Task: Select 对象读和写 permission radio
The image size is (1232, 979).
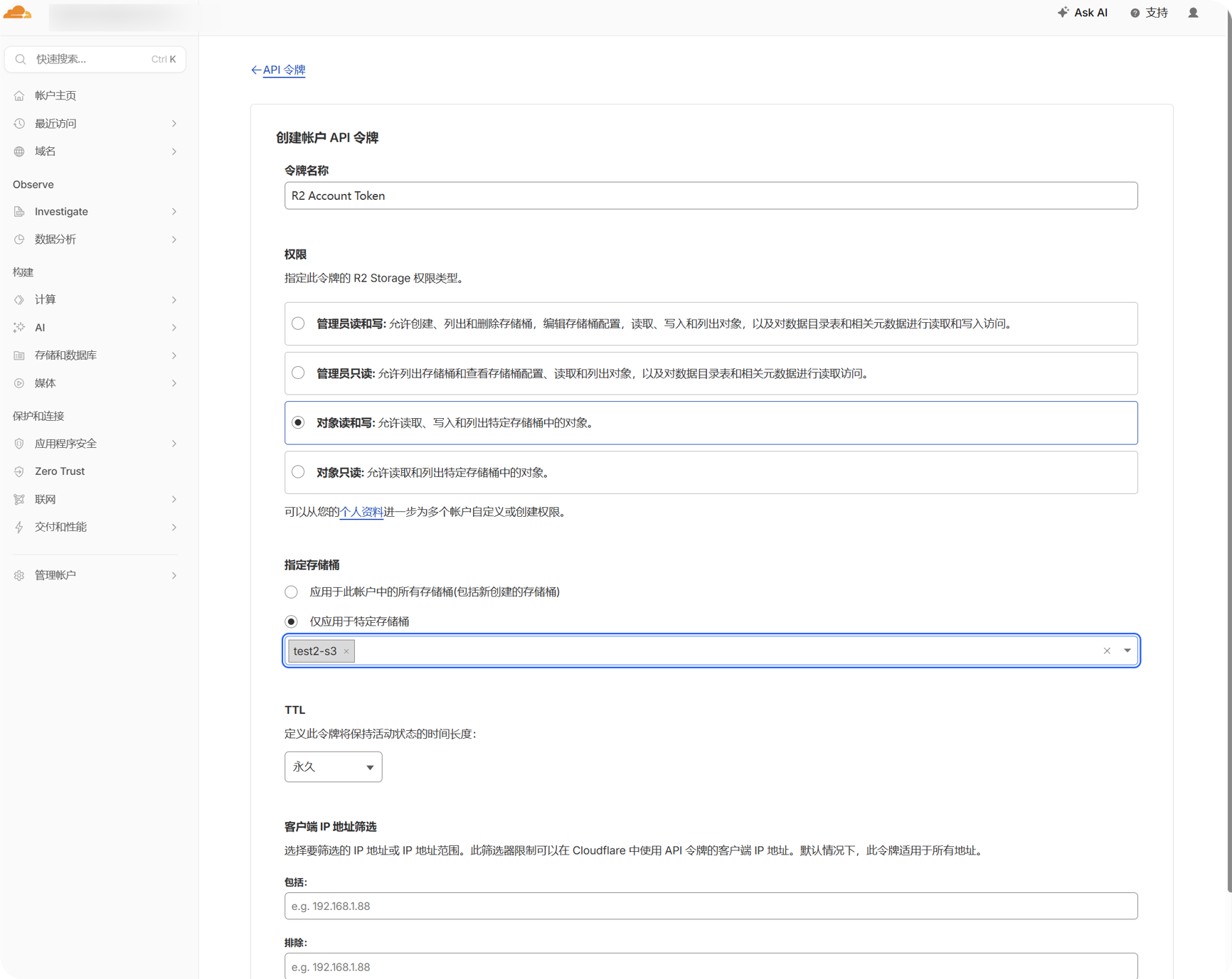Action: pos(298,423)
